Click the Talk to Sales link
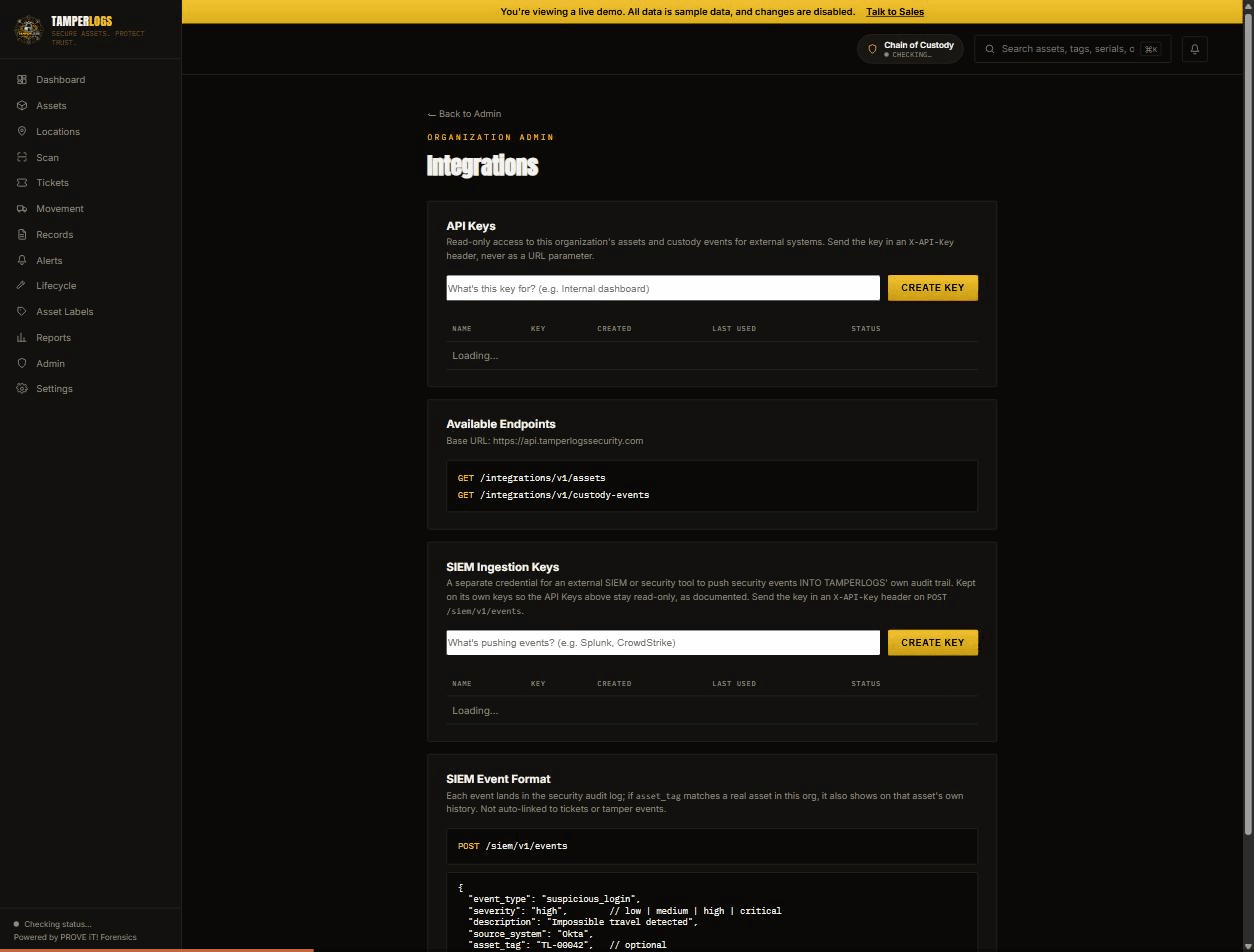Screen dimensions: 1254x952 coord(895,12)
